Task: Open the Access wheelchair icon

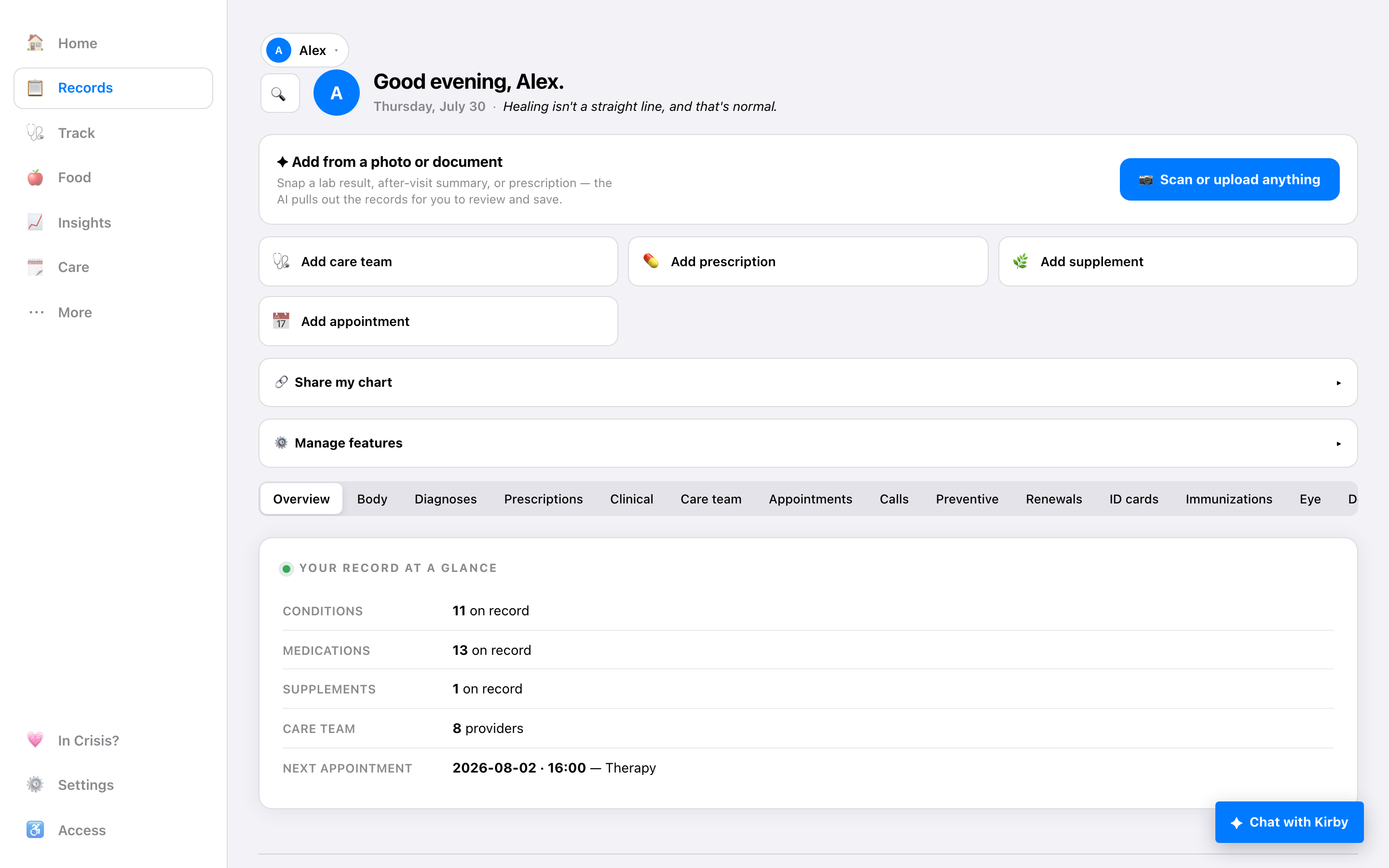Action: (x=35, y=829)
